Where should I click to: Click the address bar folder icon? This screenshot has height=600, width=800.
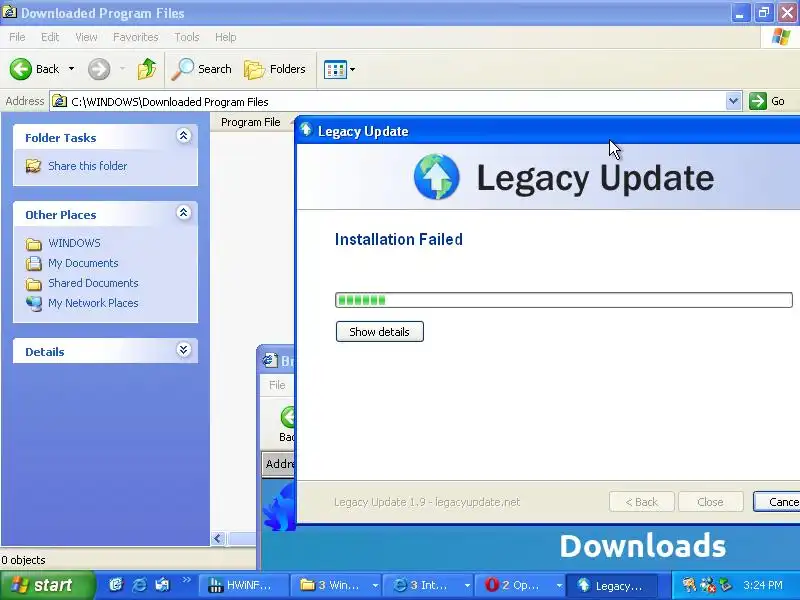pos(60,101)
